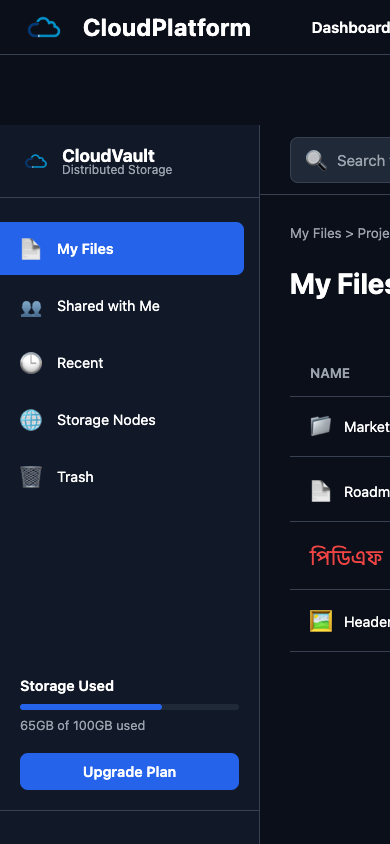390x844 pixels.
Task: Click the Shared with Me people icon
Action: click(31, 307)
